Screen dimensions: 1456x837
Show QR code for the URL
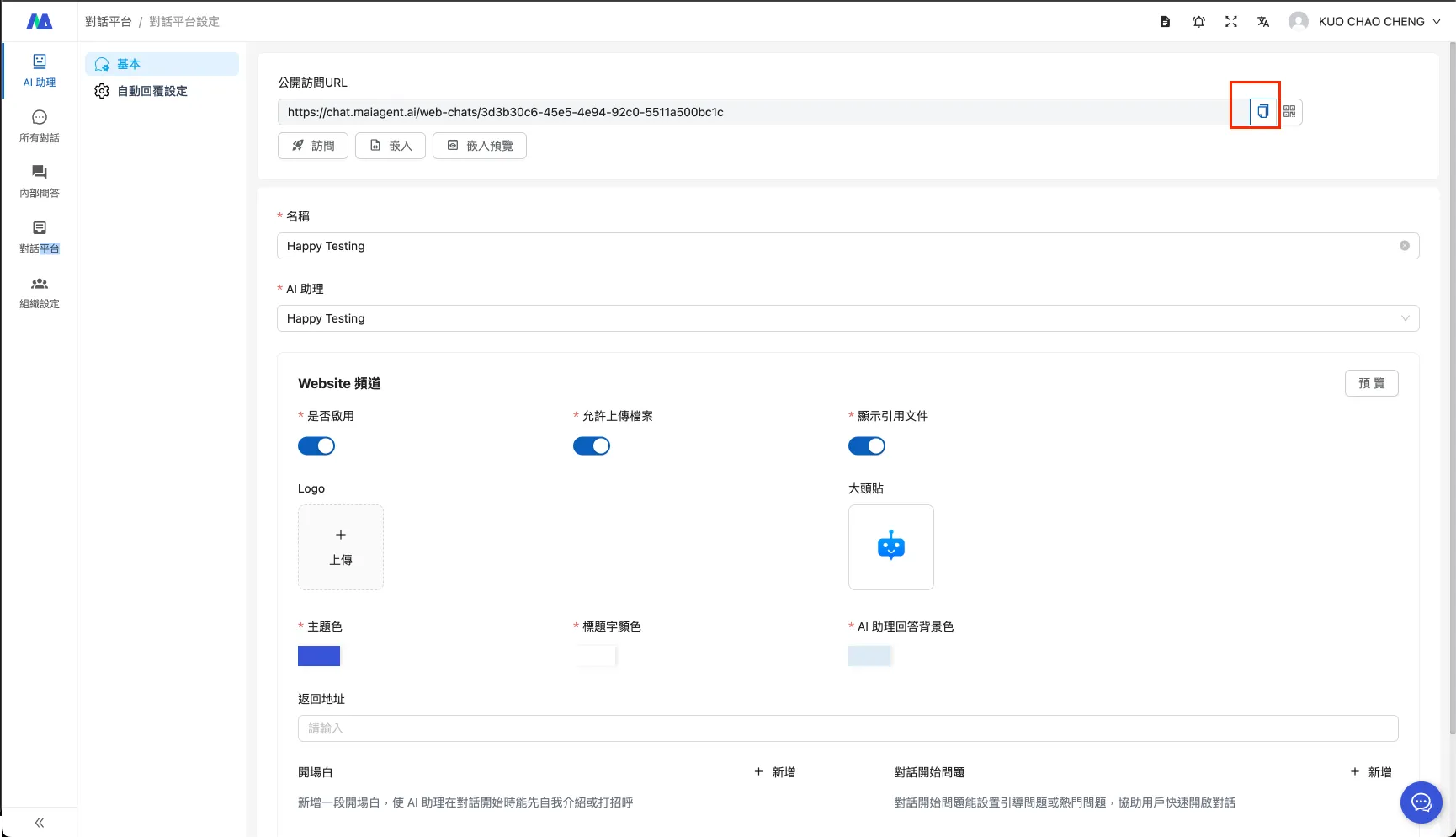click(1289, 111)
